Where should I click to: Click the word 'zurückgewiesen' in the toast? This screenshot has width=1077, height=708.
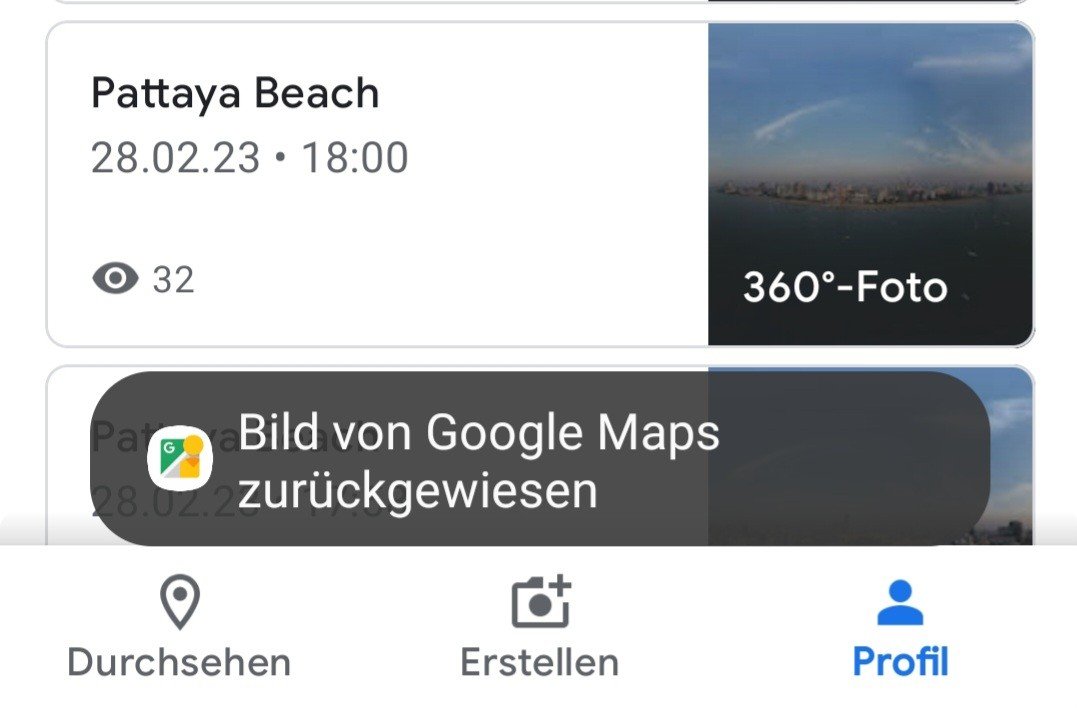418,490
